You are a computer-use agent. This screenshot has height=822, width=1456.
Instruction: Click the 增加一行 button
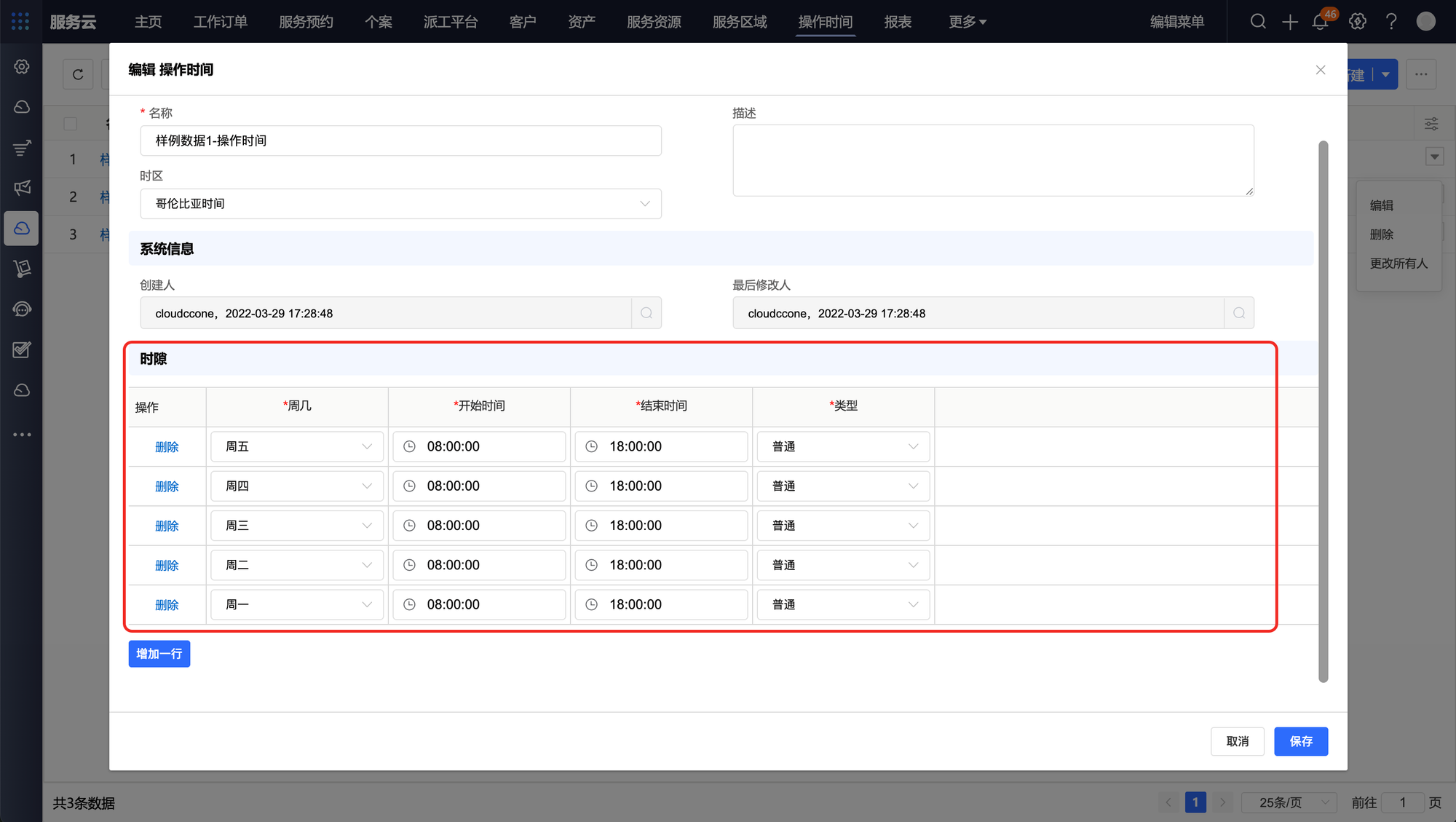coord(159,654)
